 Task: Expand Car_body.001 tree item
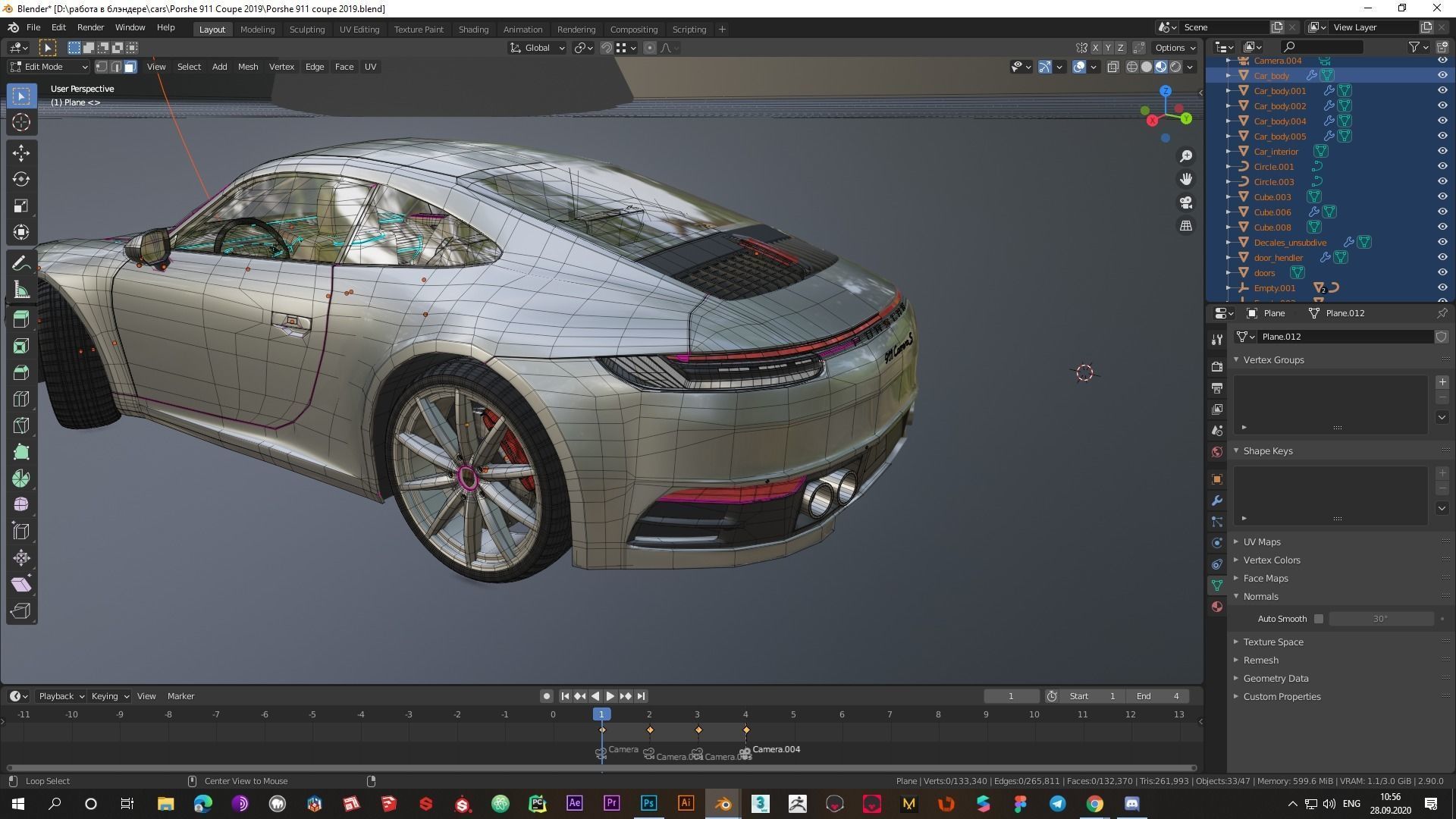click(x=1228, y=90)
